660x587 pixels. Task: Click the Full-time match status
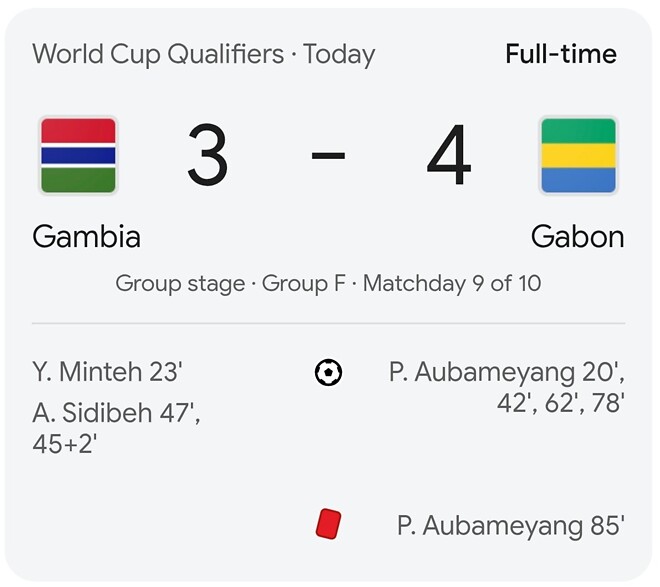(561, 54)
